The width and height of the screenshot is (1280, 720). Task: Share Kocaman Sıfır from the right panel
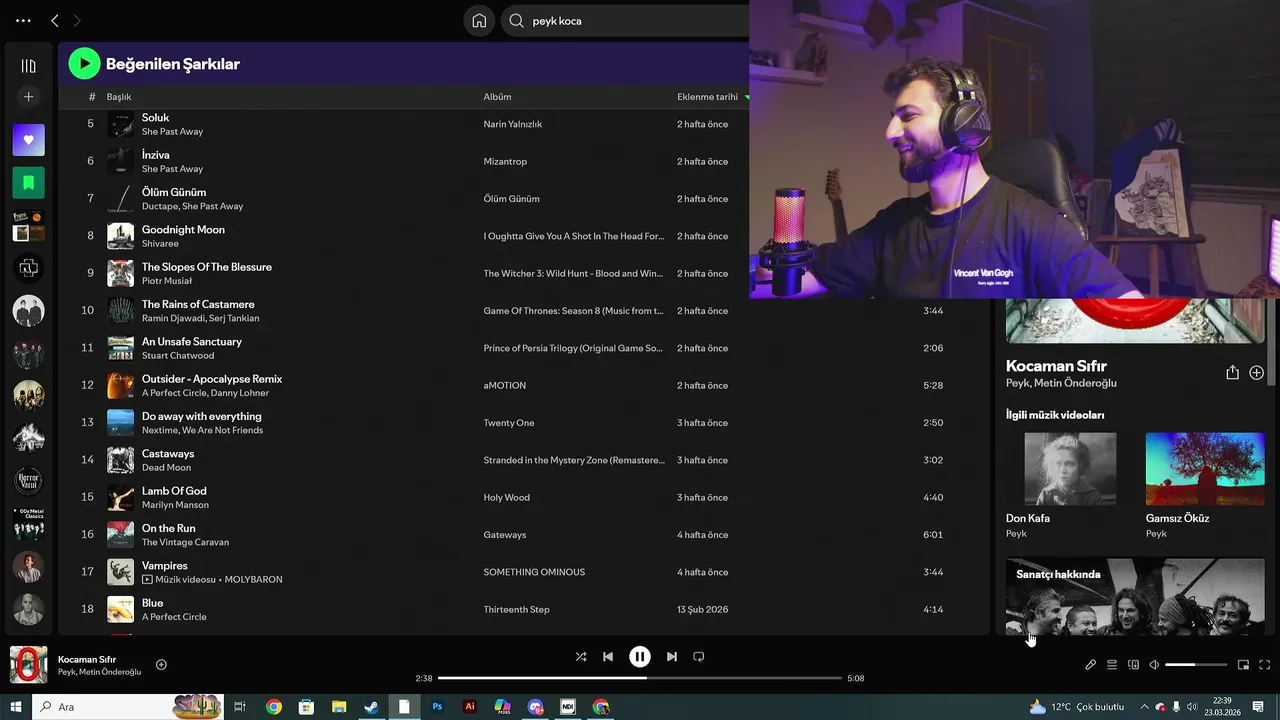(x=1232, y=372)
